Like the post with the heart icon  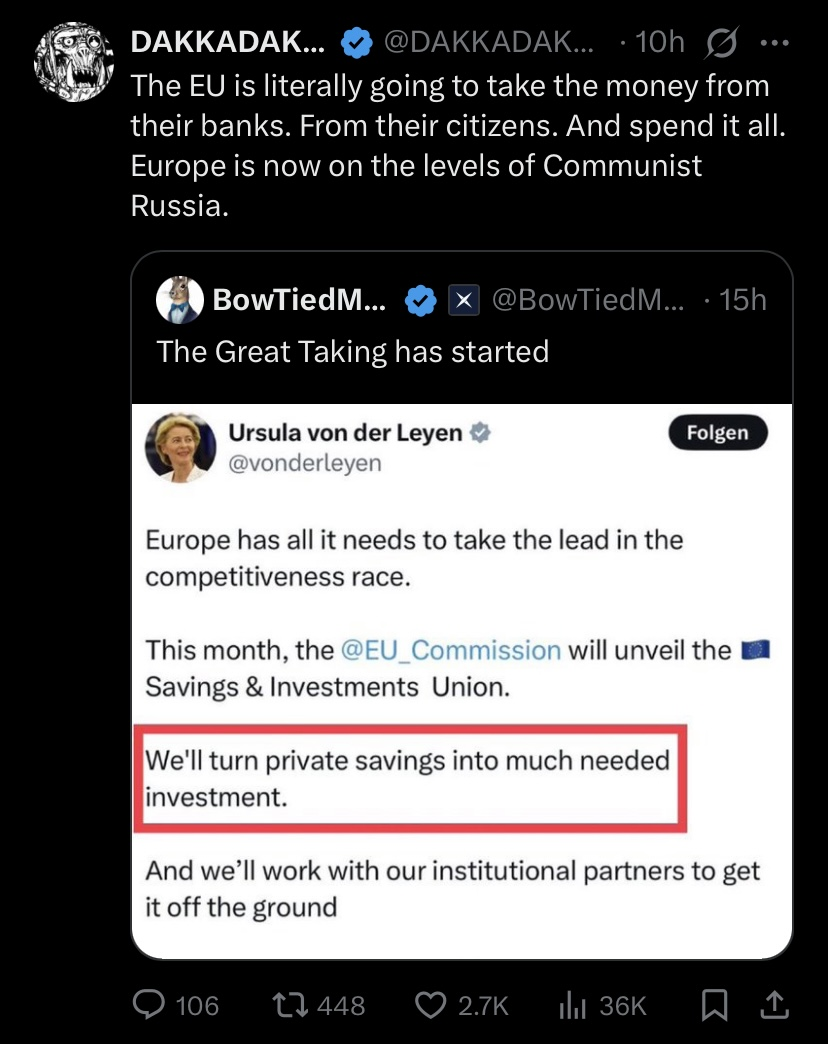pos(429,1004)
